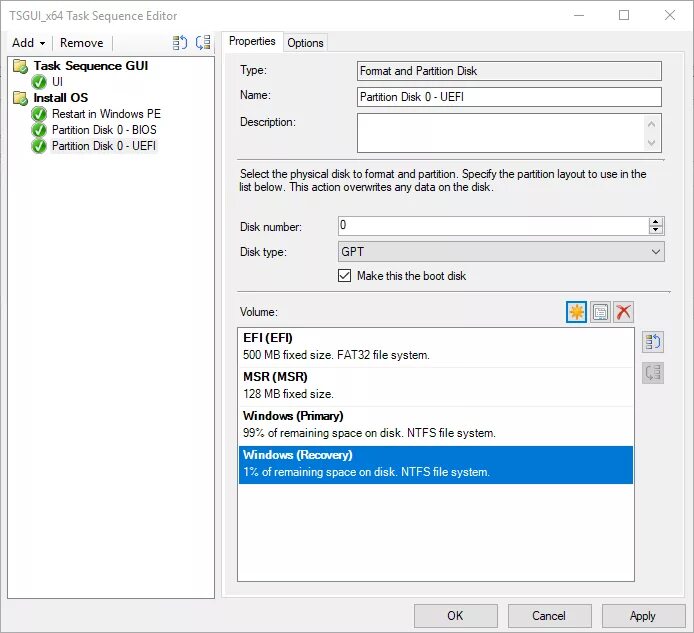Select the Partition Disk 0 - BIOS step

click(104, 130)
